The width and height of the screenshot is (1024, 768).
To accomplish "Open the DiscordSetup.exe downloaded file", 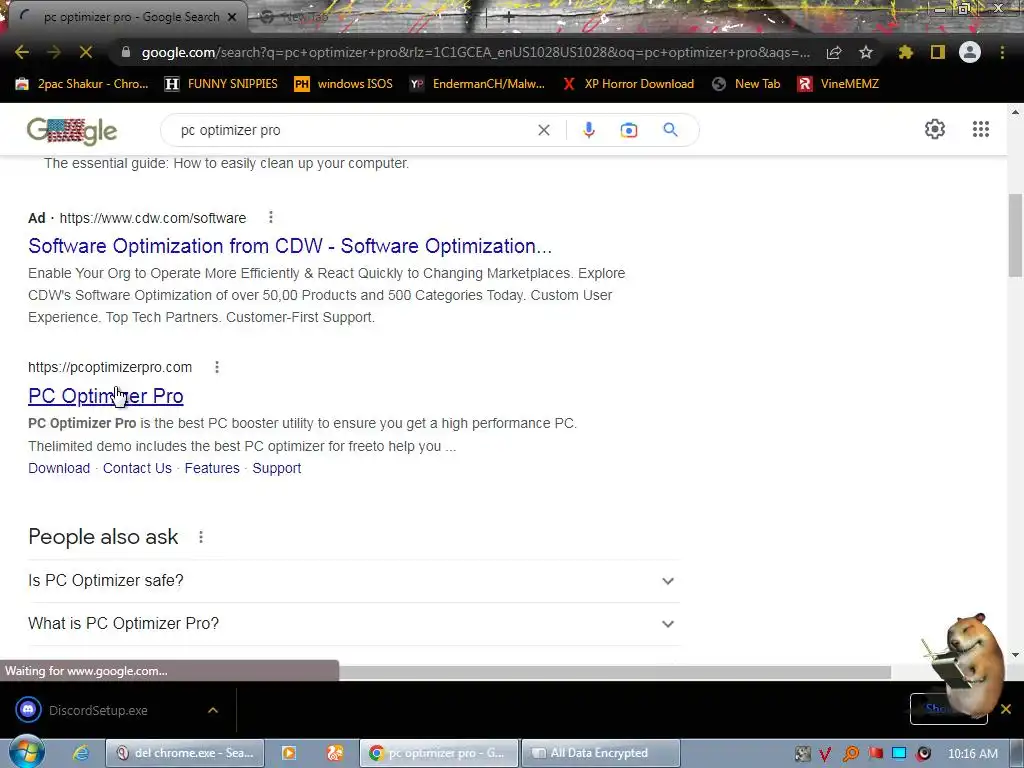I will click(x=98, y=710).
